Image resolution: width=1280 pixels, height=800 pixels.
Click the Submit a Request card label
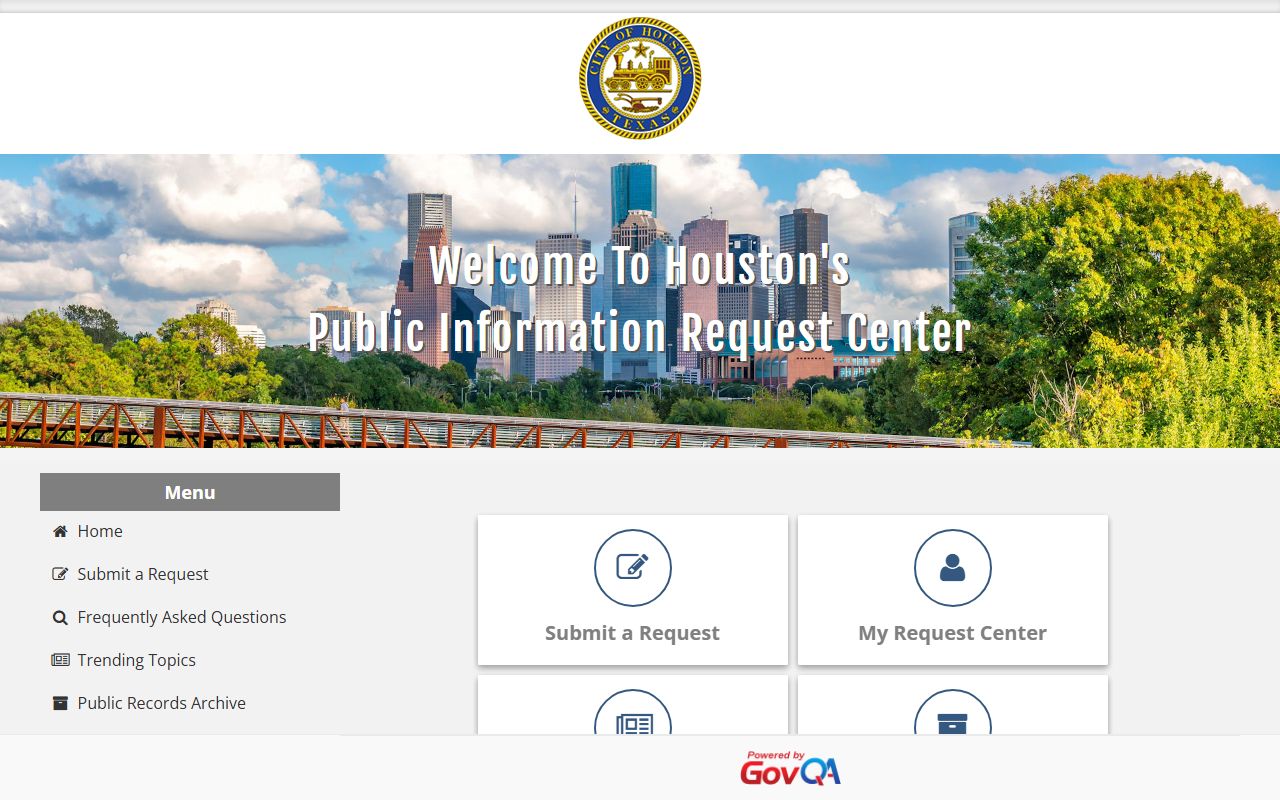[632, 633]
